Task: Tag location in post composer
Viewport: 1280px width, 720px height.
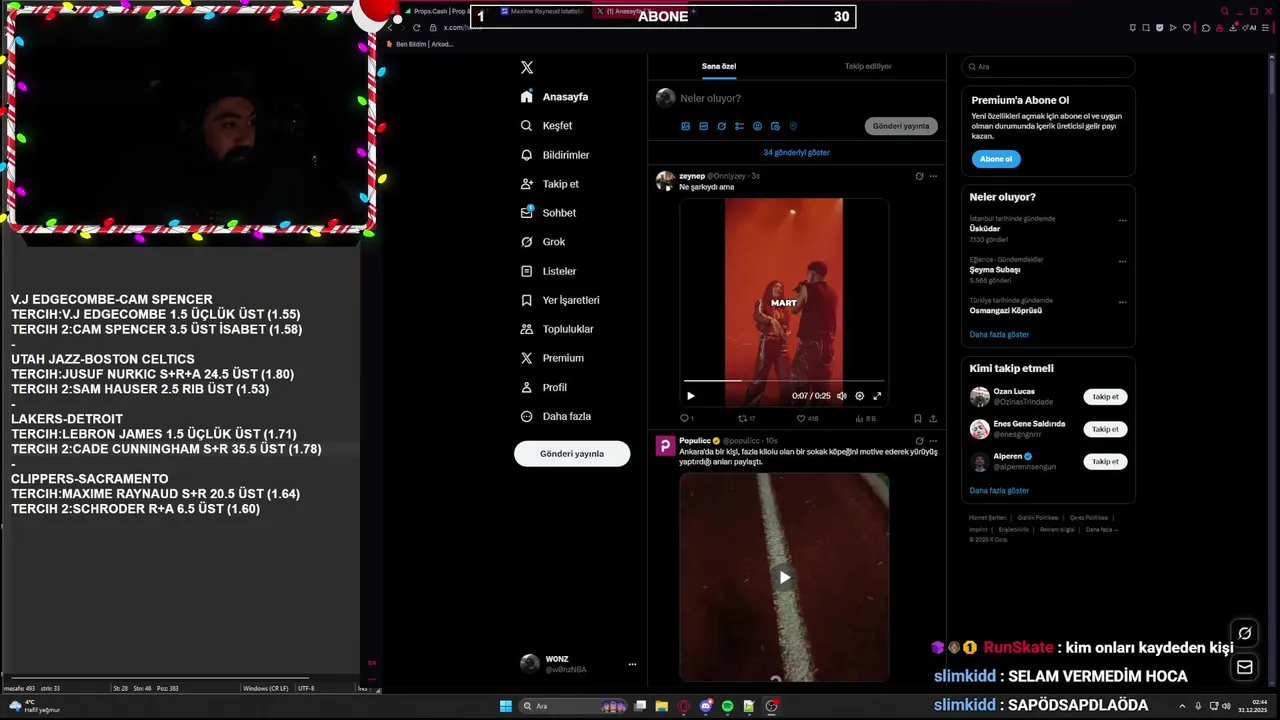Action: point(793,126)
